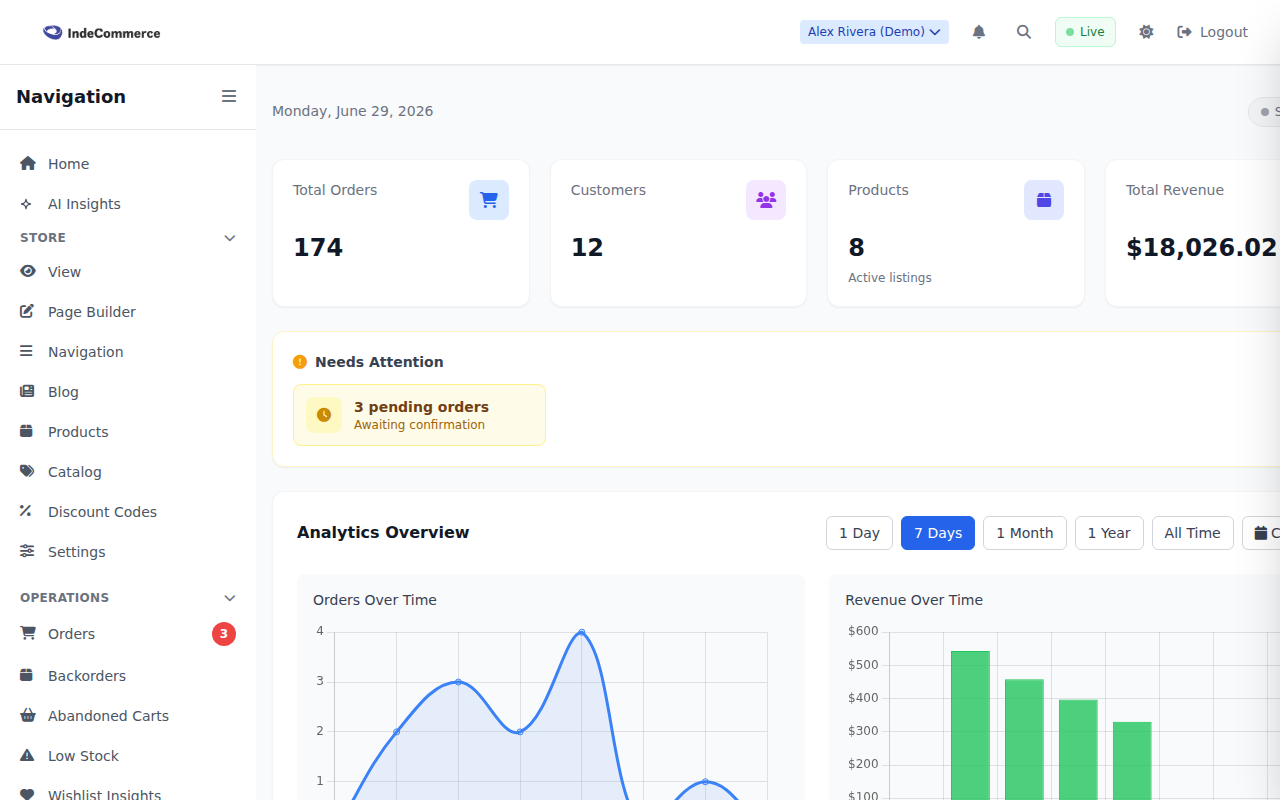This screenshot has width=1280, height=800.
Task: Click the calendar custom range button
Action: pos(1261,533)
